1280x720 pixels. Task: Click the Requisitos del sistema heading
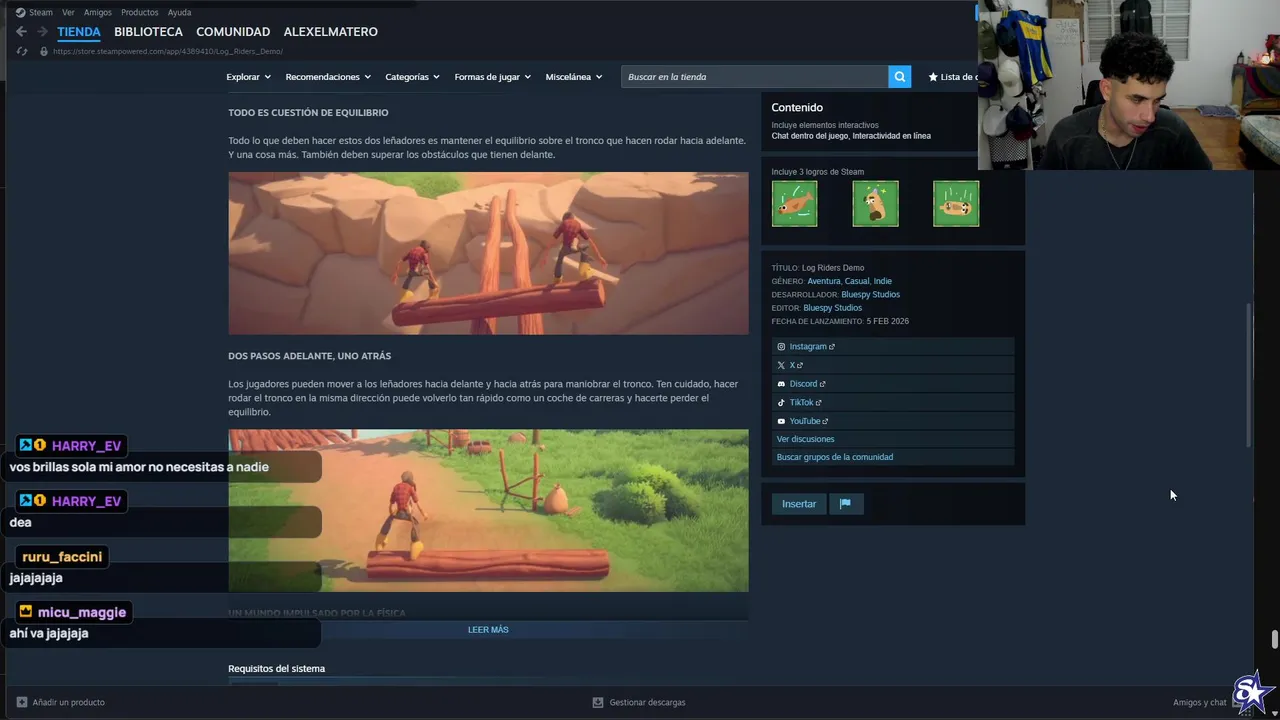pos(276,668)
